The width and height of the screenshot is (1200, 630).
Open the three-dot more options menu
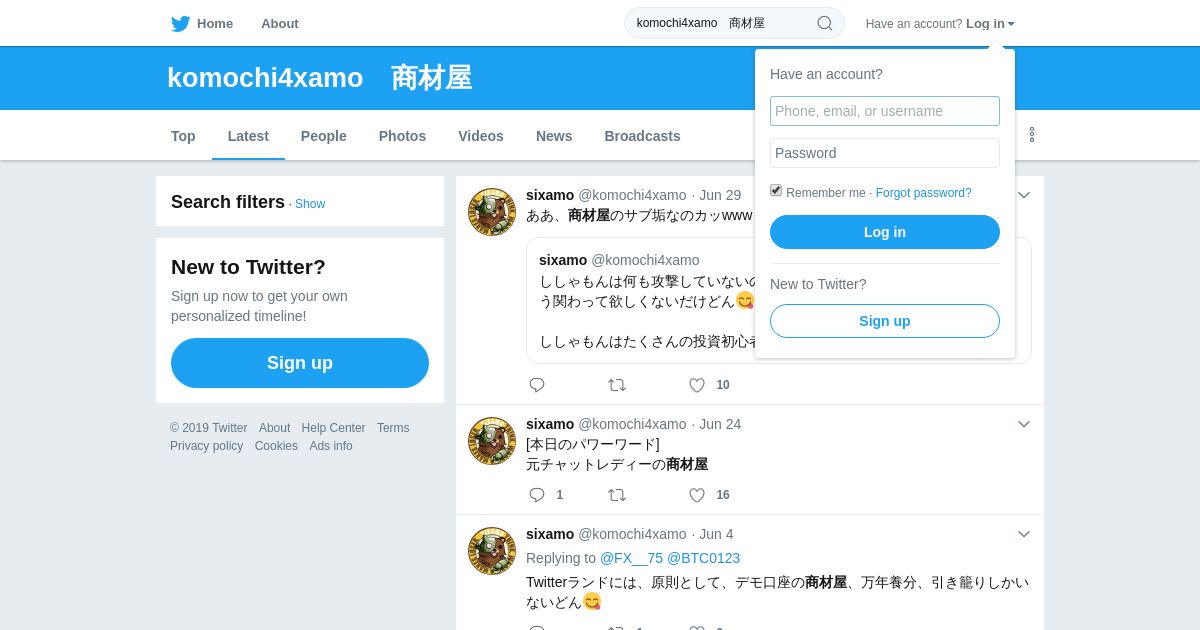click(1032, 134)
